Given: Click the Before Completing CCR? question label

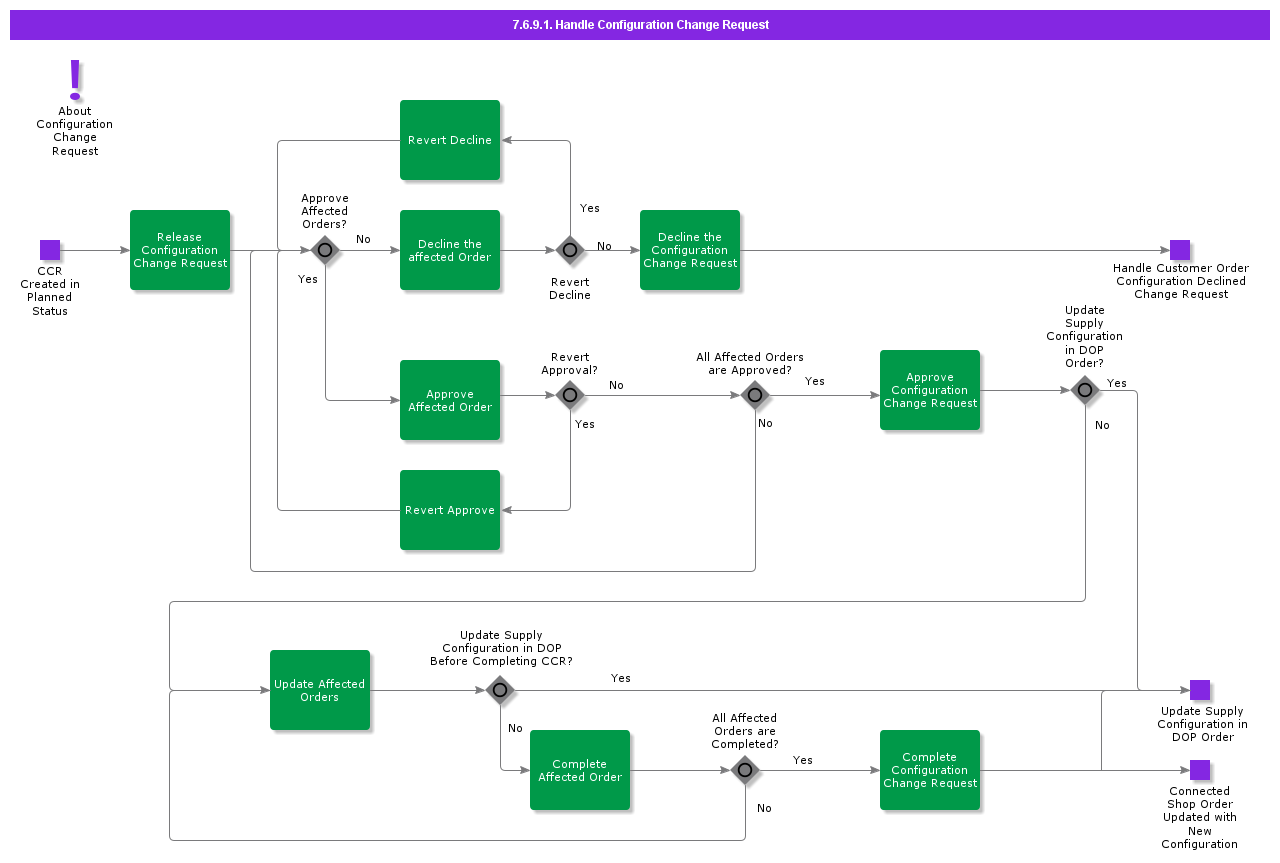Looking at the screenshot, I should (501, 648).
